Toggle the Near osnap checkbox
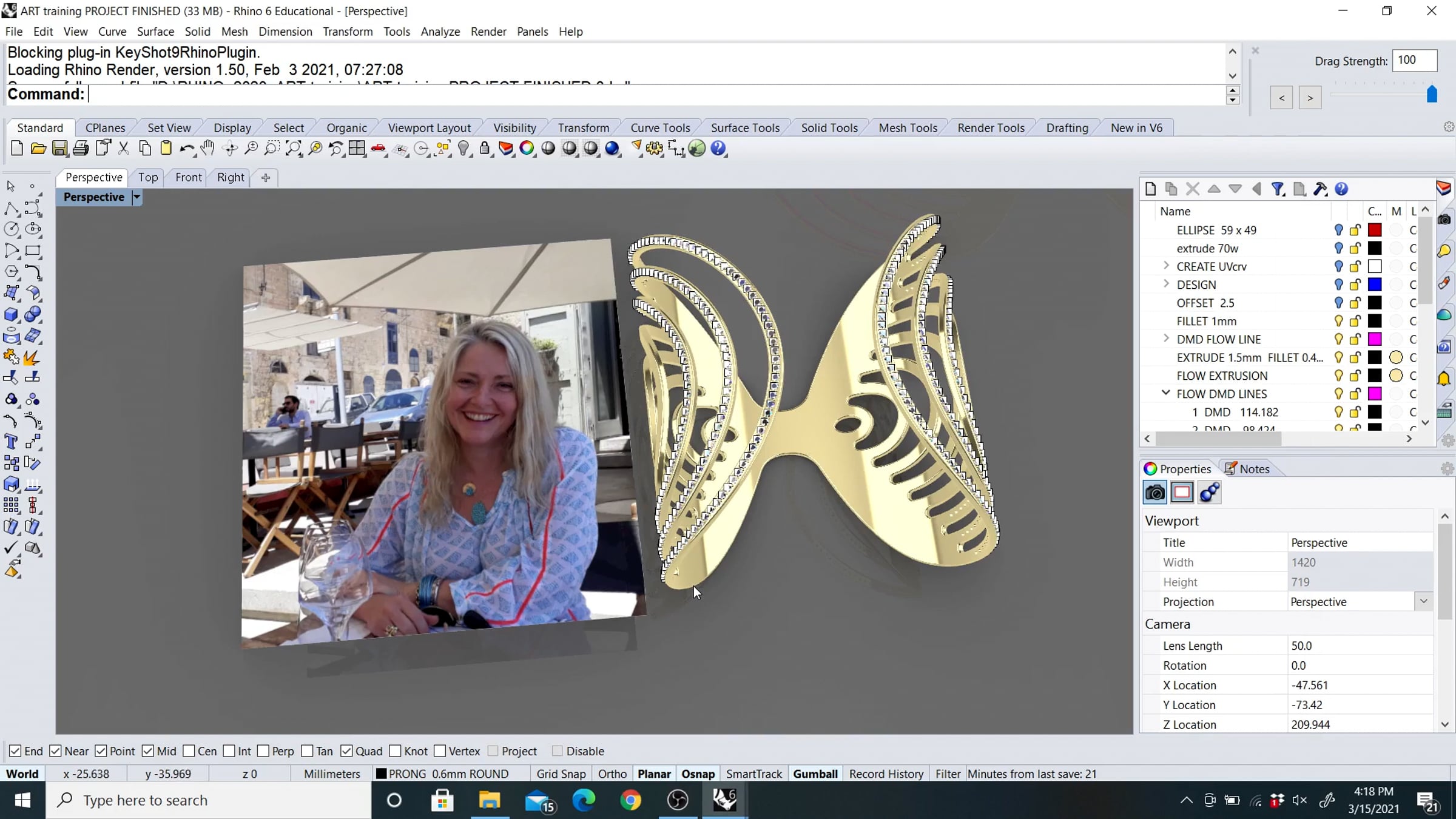The image size is (1456, 819). click(56, 751)
